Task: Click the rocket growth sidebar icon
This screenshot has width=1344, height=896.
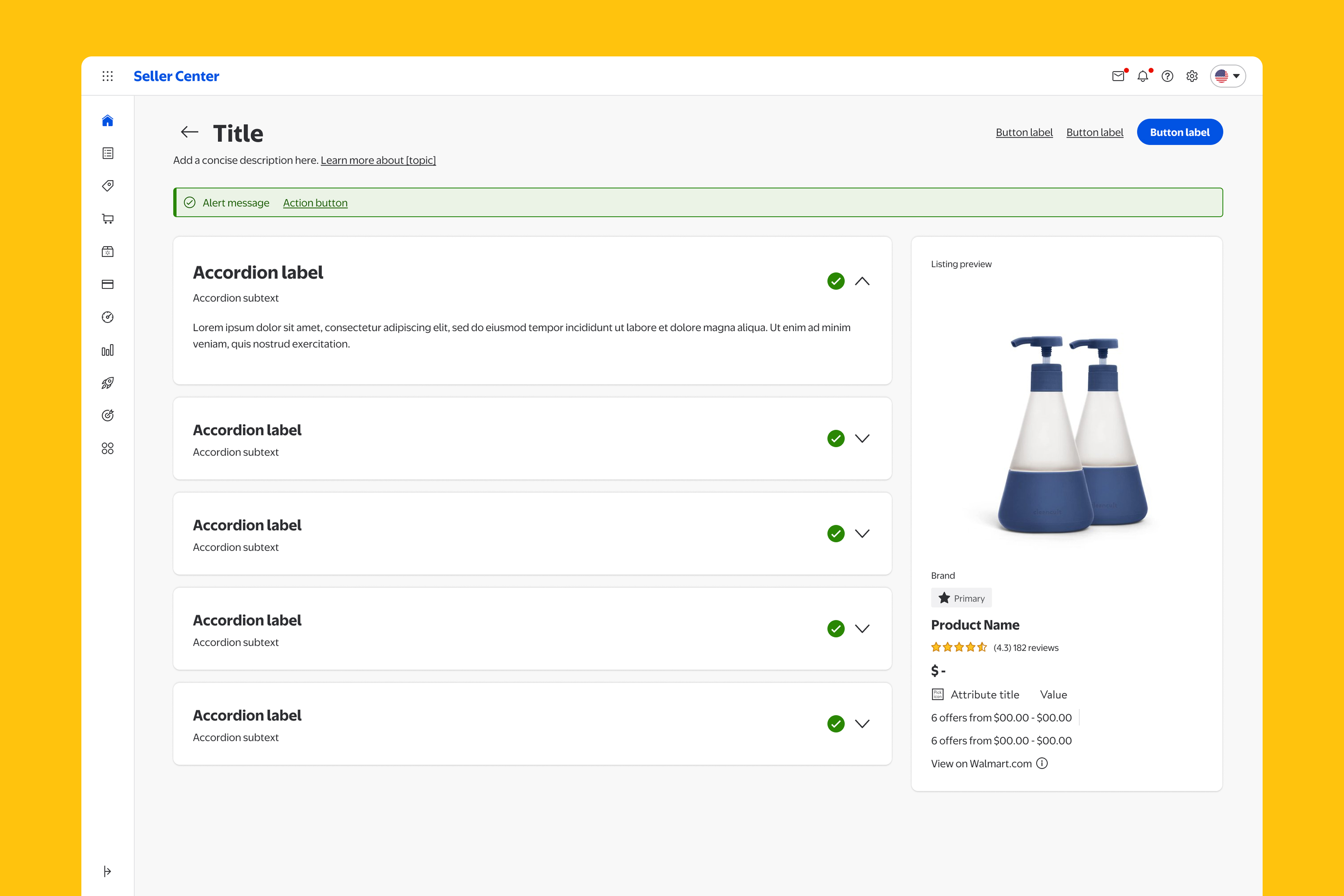Action: point(108,383)
